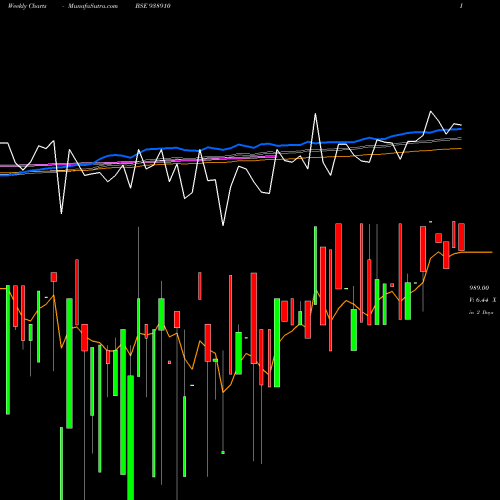Click the 'V: 6.44 X' volume text

point(483,300)
